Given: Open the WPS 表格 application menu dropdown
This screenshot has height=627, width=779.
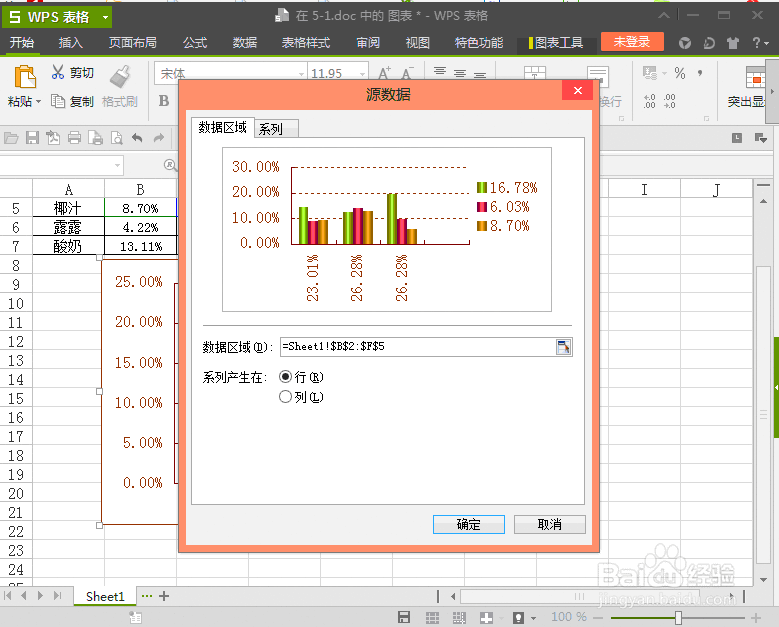Looking at the screenshot, I should 105,17.
